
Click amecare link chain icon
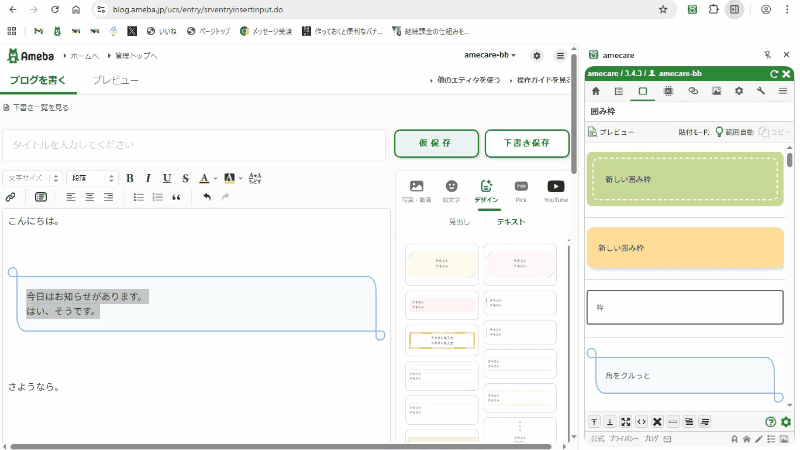pos(692,91)
